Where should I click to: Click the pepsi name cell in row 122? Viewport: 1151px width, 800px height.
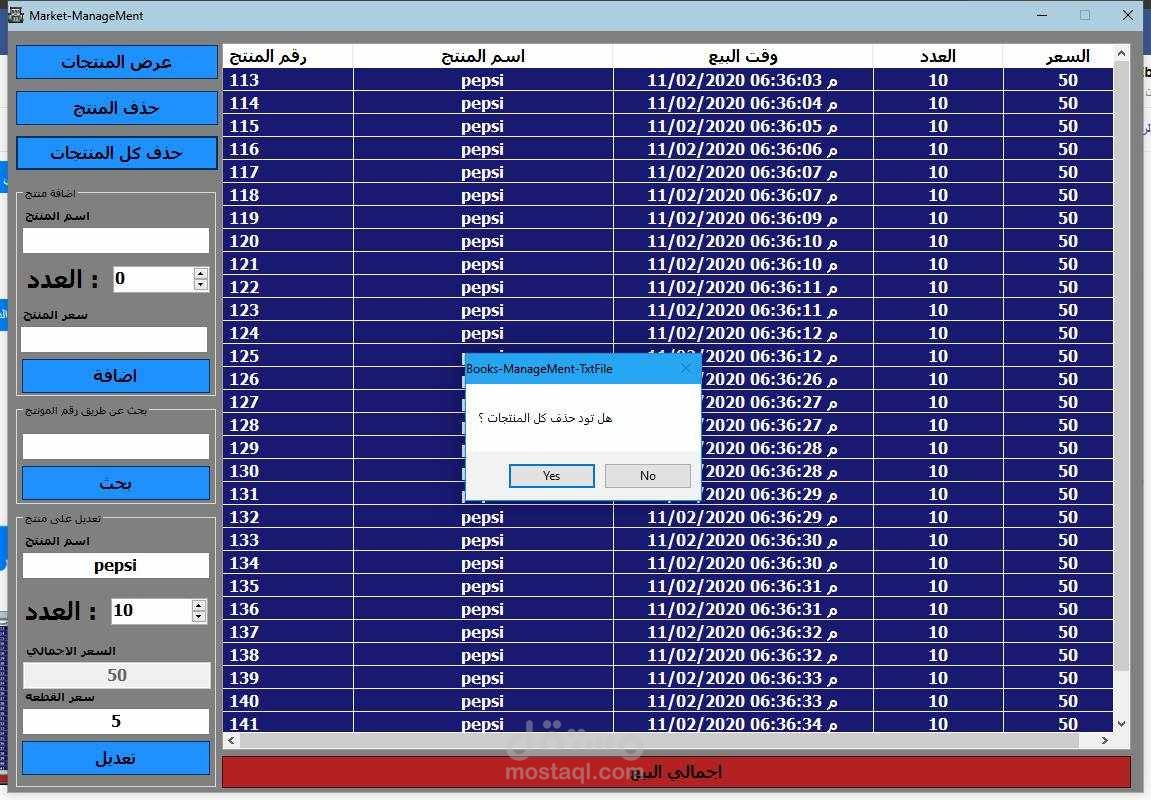(x=483, y=287)
